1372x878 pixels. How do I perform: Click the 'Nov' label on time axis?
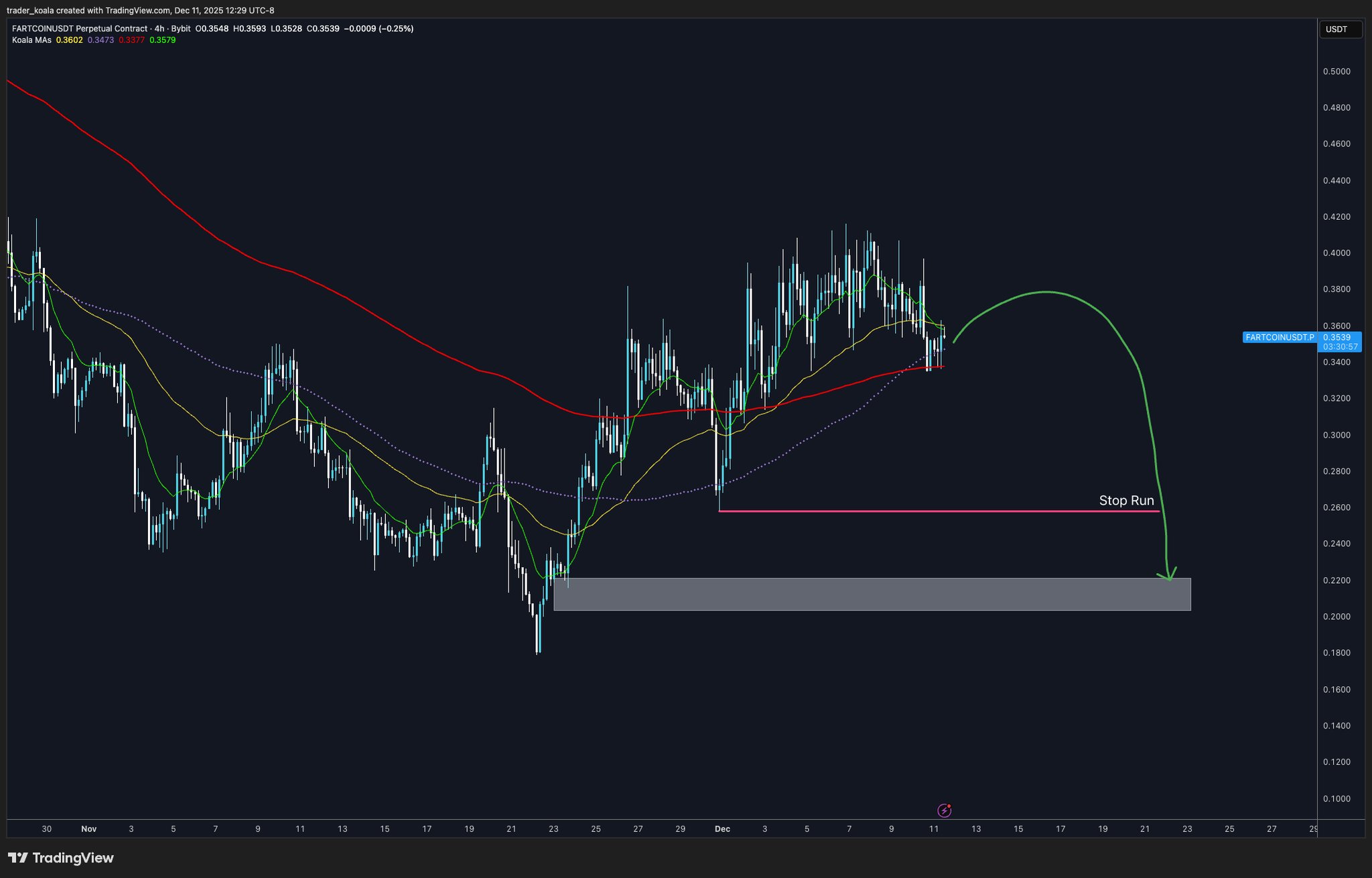(x=88, y=829)
